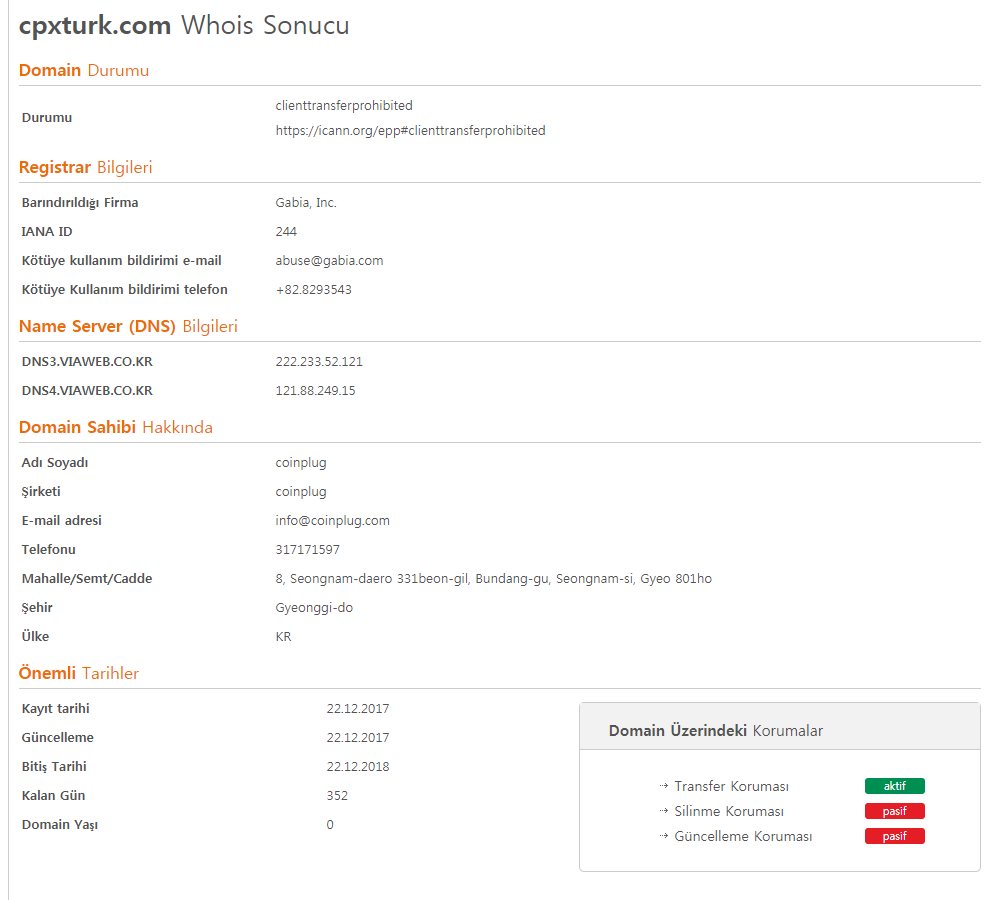
Task: Click the Seongnam-daero street address text
Action: tap(493, 579)
